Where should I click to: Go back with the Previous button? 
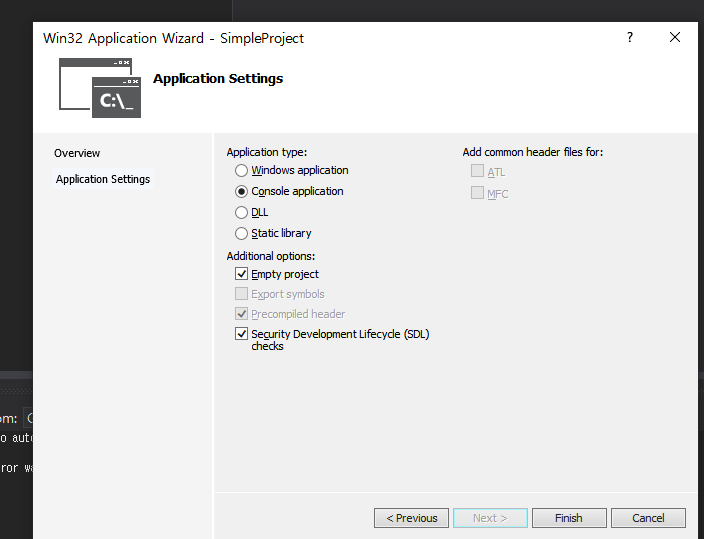click(x=411, y=518)
